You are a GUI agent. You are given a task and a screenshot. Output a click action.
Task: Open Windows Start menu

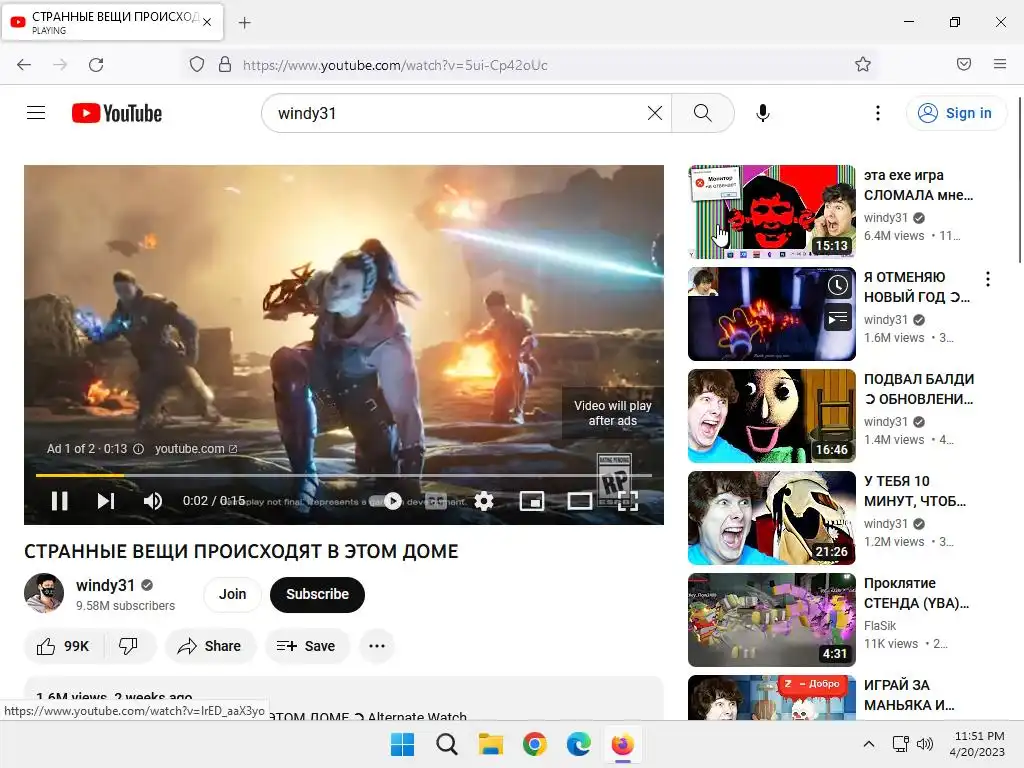[x=402, y=744]
